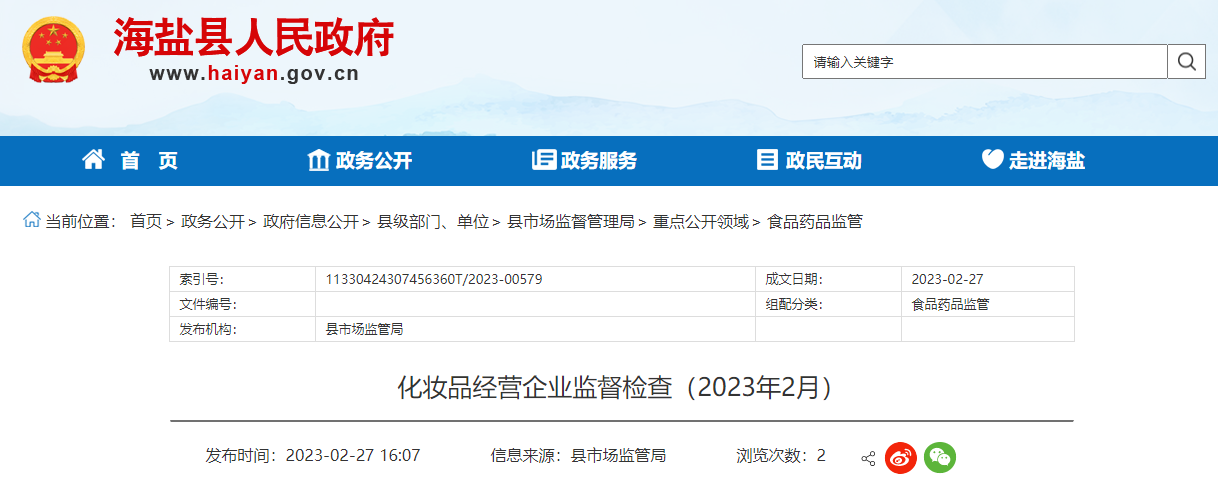Viewport: 1218px width, 487px height.
Task: Go to 首页 in the breadcrumb
Action: pyautogui.click(x=146, y=222)
